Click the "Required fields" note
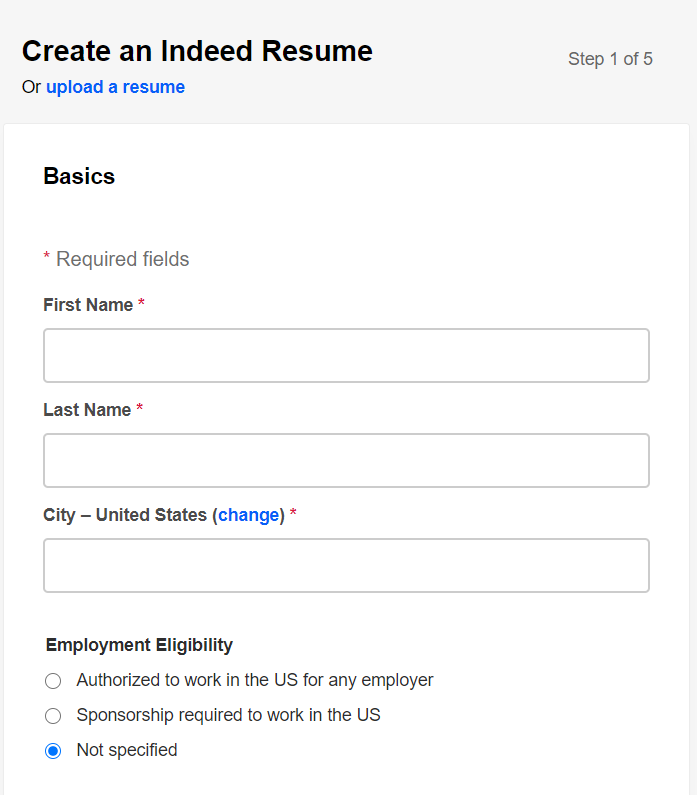 coord(122,260)
